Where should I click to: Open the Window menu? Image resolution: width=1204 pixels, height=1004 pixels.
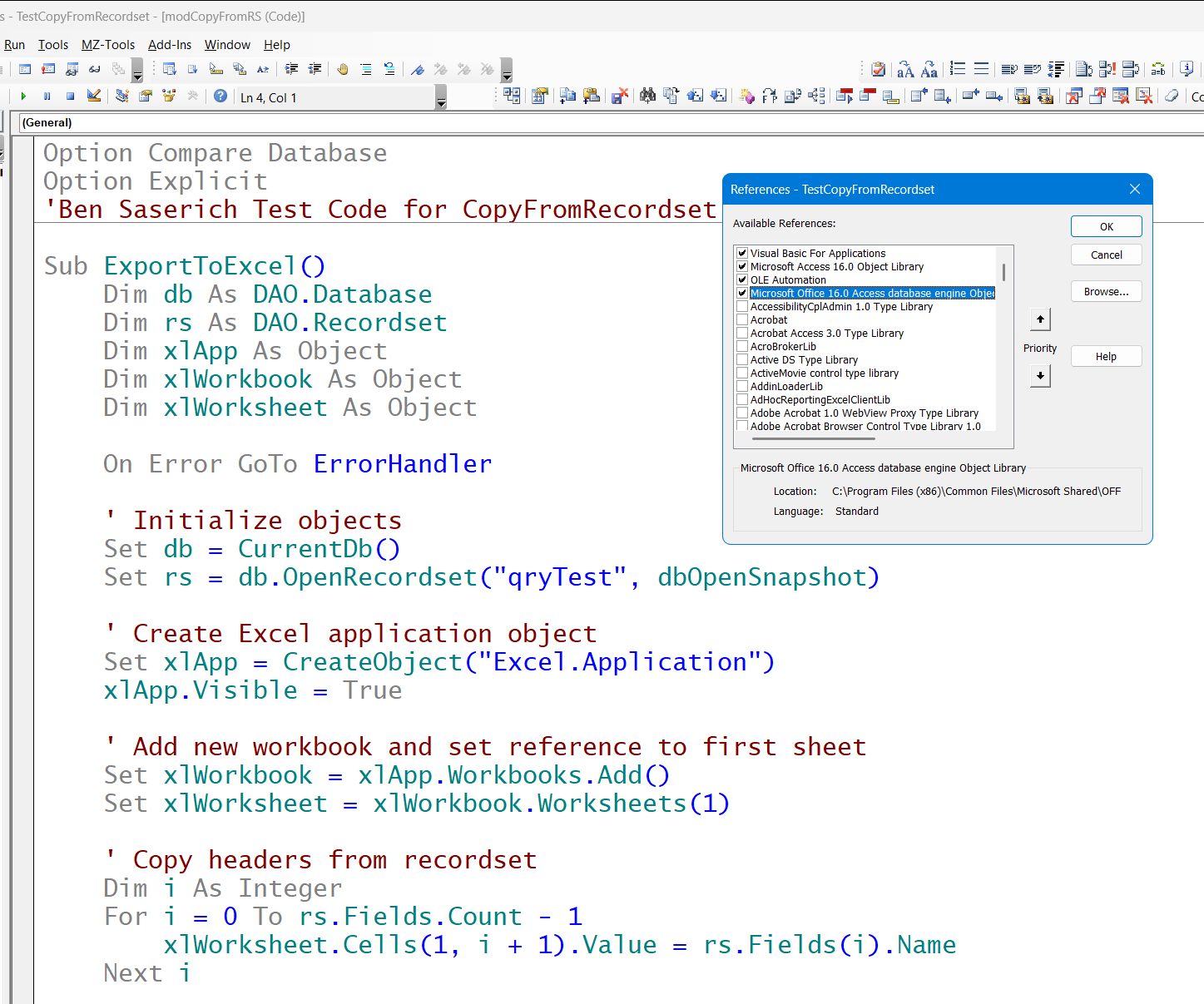coord(227,45)
